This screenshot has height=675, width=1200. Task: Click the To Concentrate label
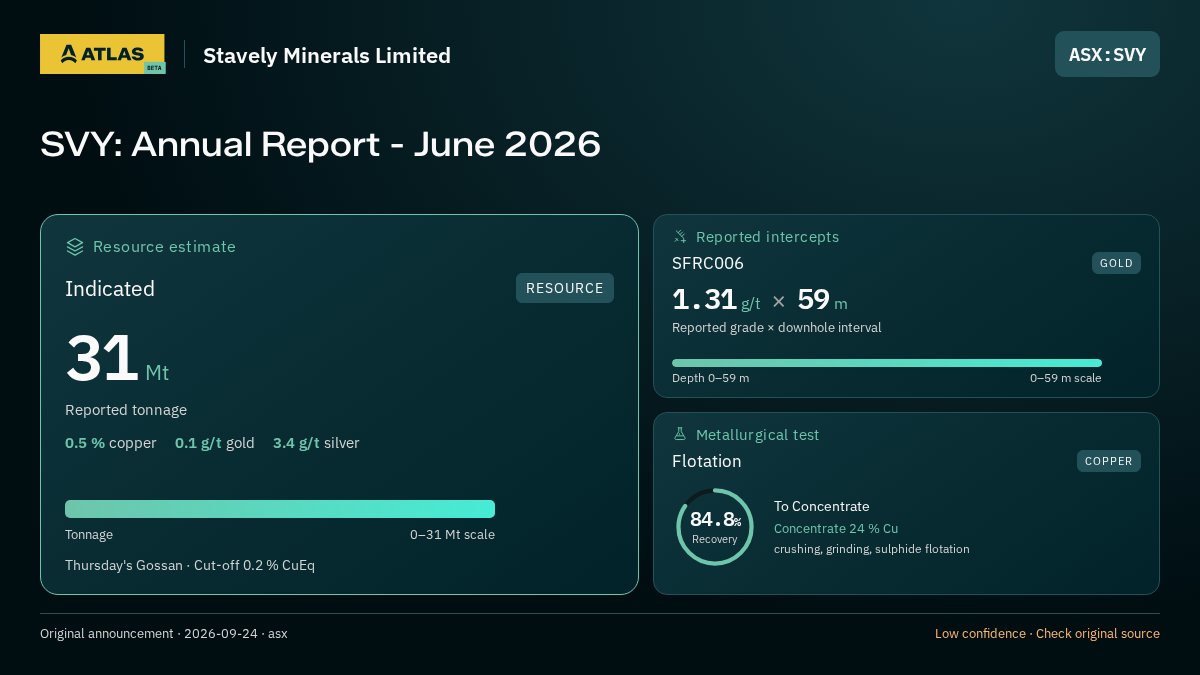pos(822,507)
